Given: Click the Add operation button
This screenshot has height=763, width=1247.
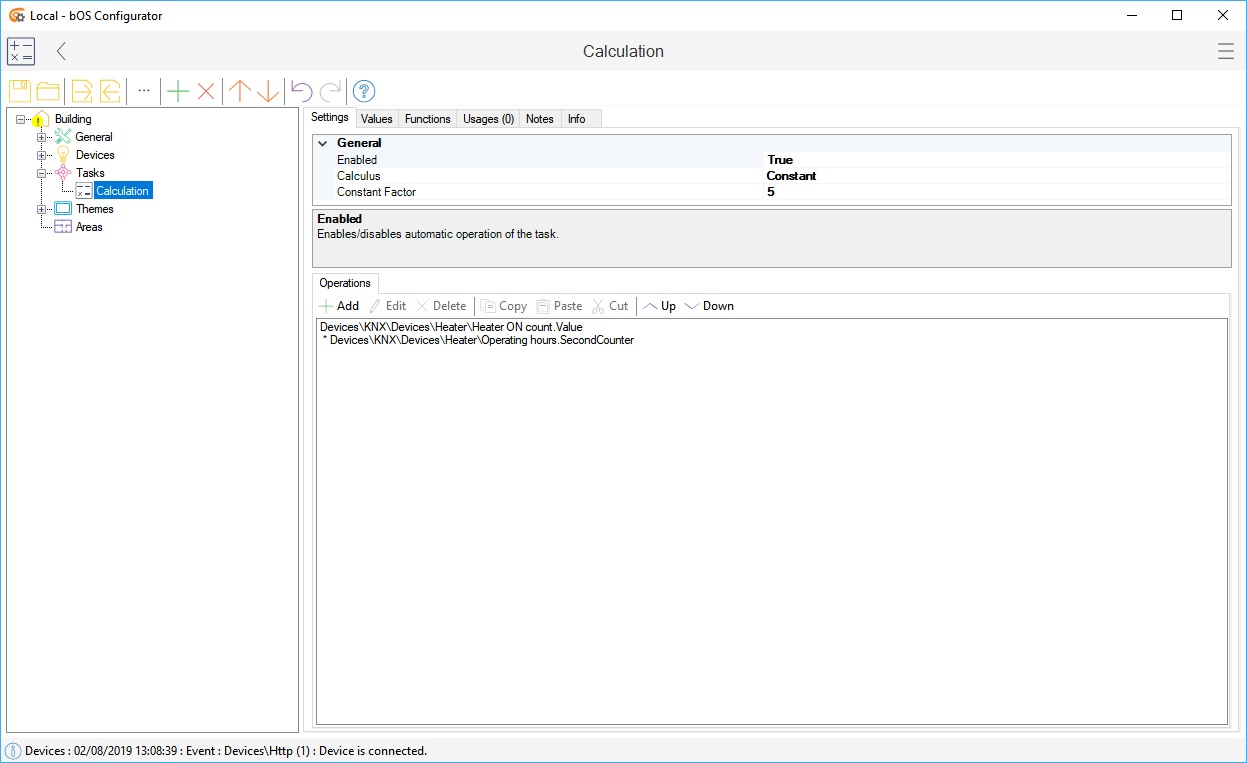Looking at the screenshot, I should click(339, 306).
